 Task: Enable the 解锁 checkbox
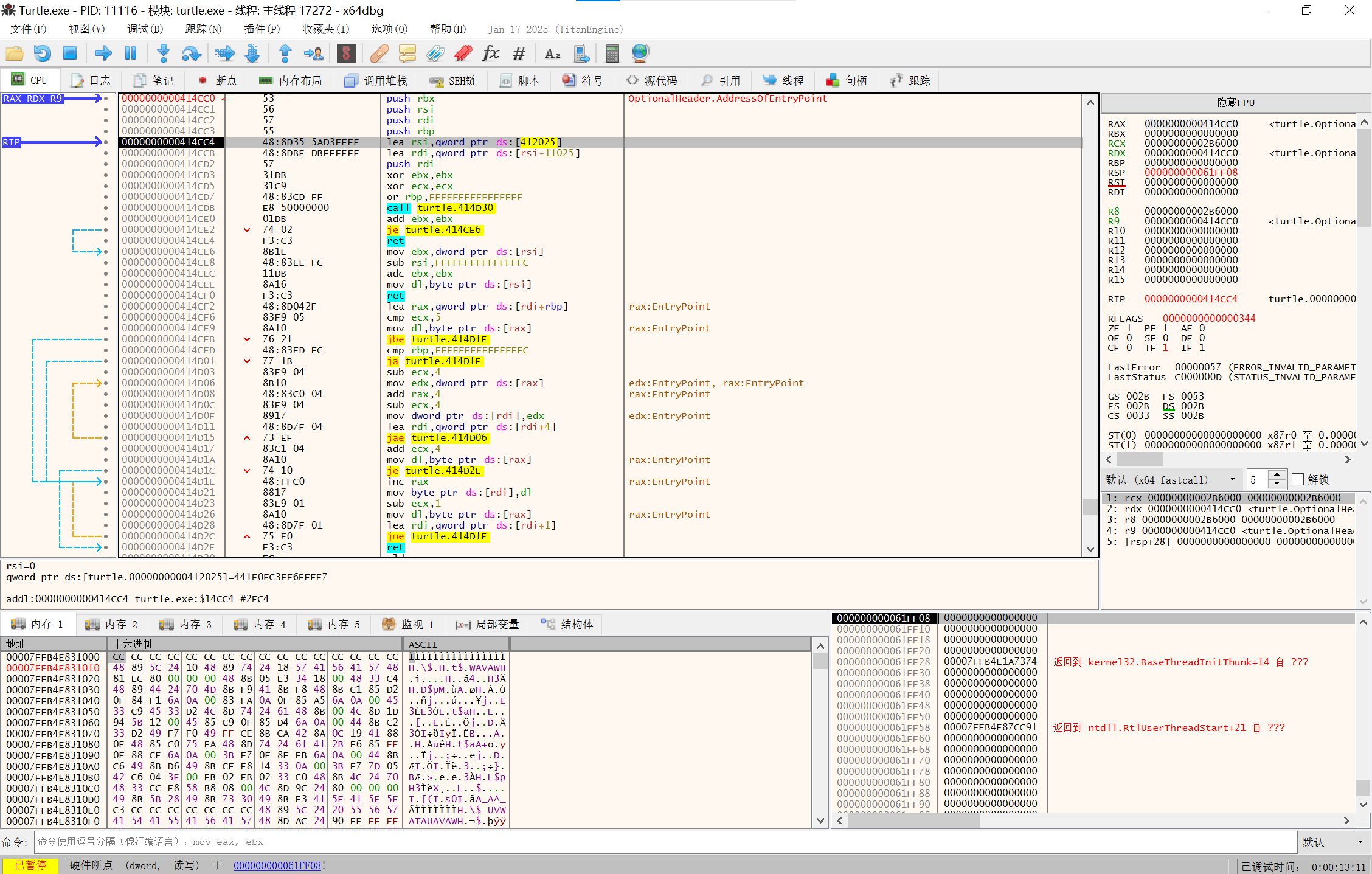coord(1298,479)
